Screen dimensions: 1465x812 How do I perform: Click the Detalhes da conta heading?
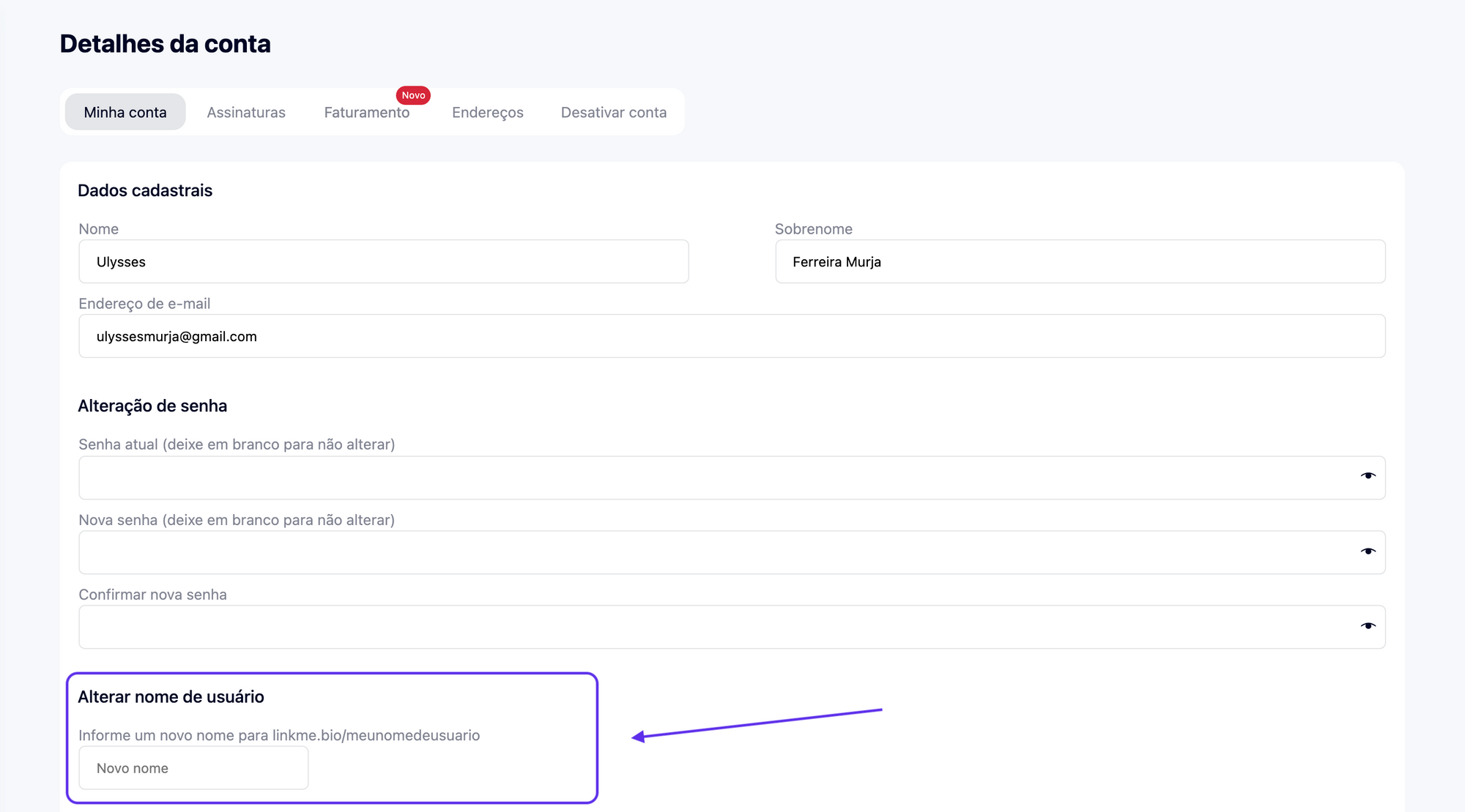pos(166,44)
